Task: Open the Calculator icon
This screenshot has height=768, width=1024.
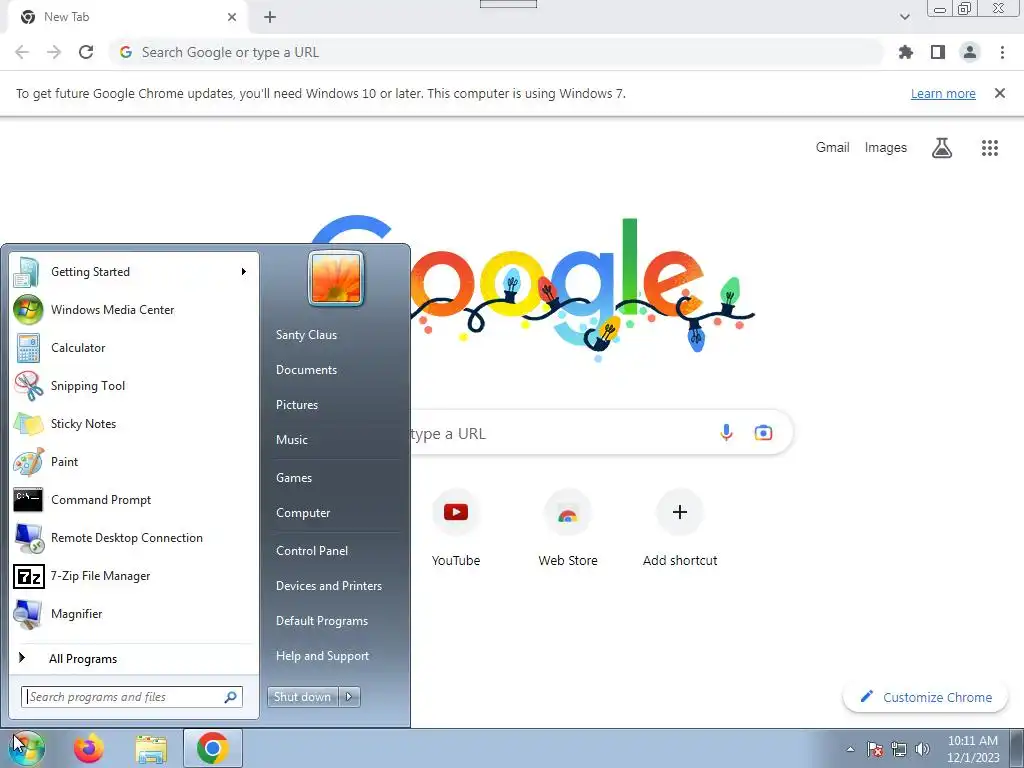Action: (x=28, y=348)
